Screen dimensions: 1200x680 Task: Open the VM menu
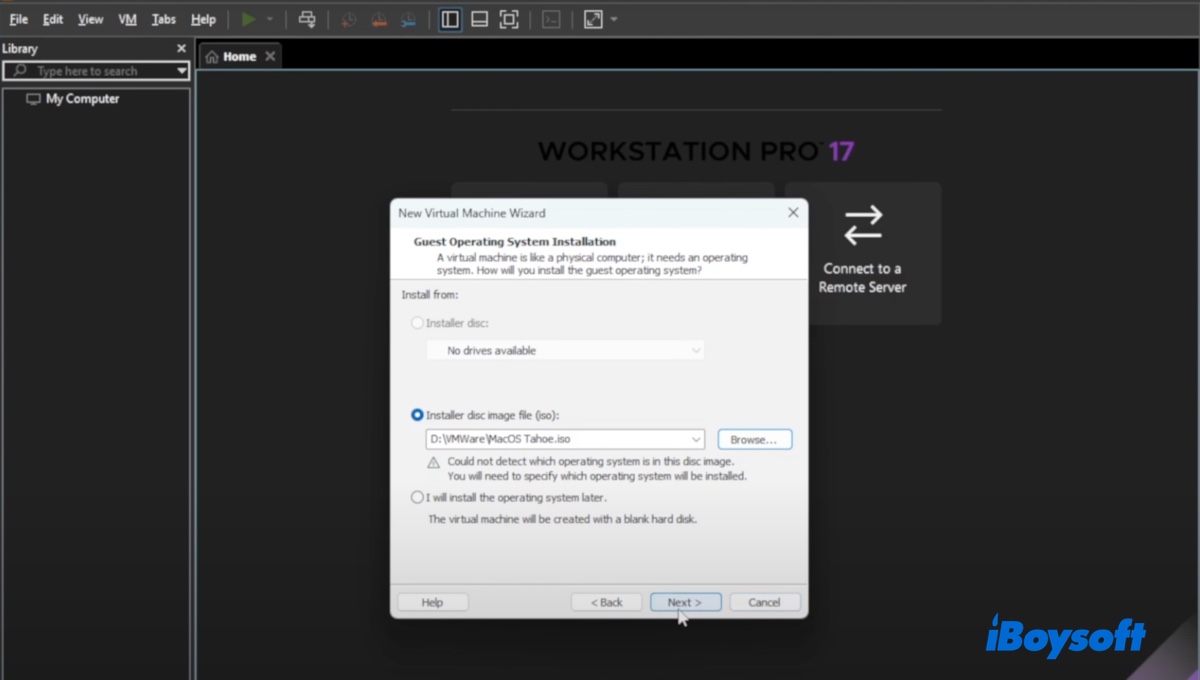click(x=127, y=19)
